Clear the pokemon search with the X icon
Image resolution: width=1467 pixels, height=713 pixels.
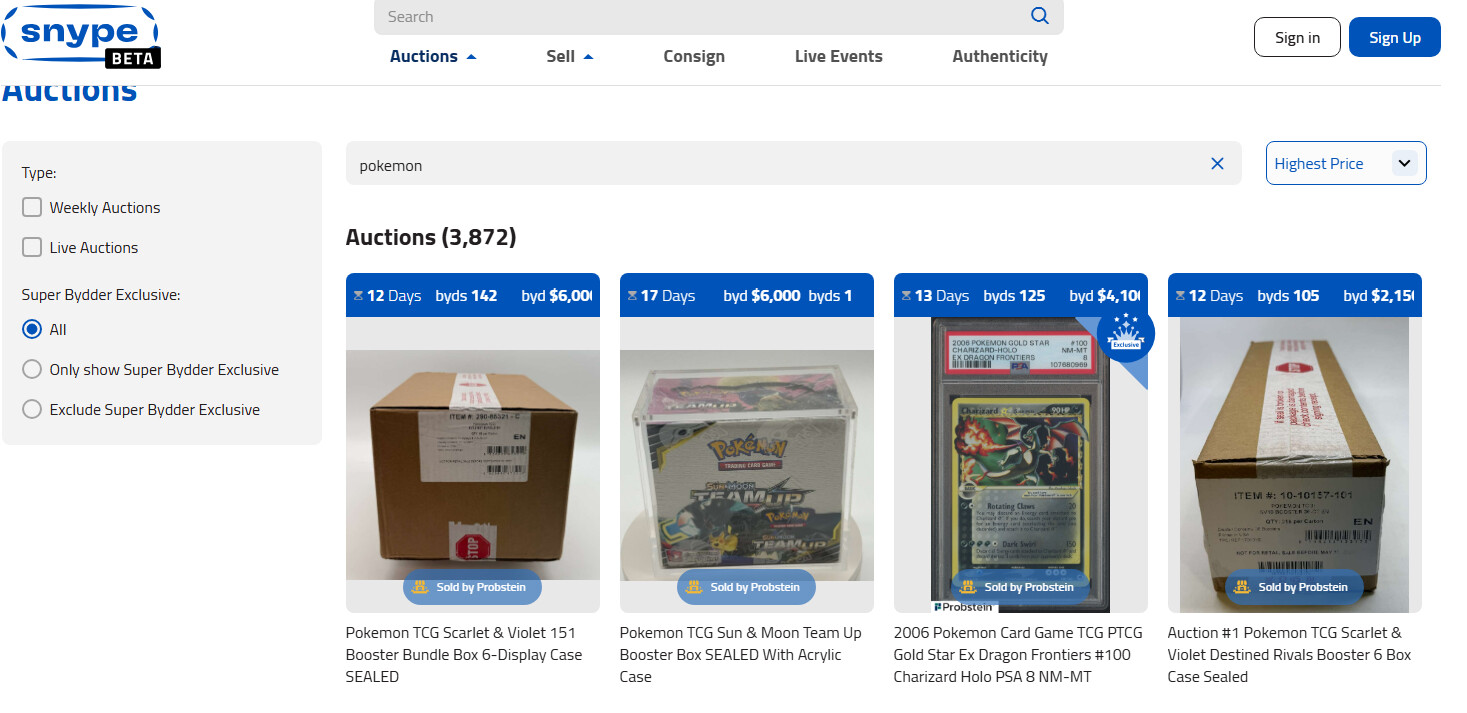coord(1217,164)
